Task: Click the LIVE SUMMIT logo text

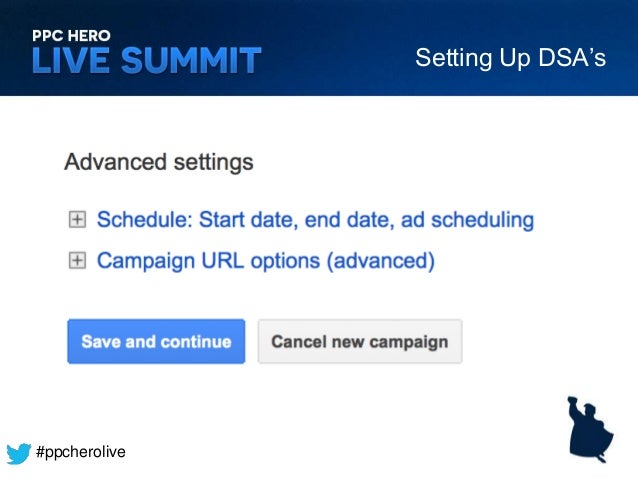Action: pos(146,59)
